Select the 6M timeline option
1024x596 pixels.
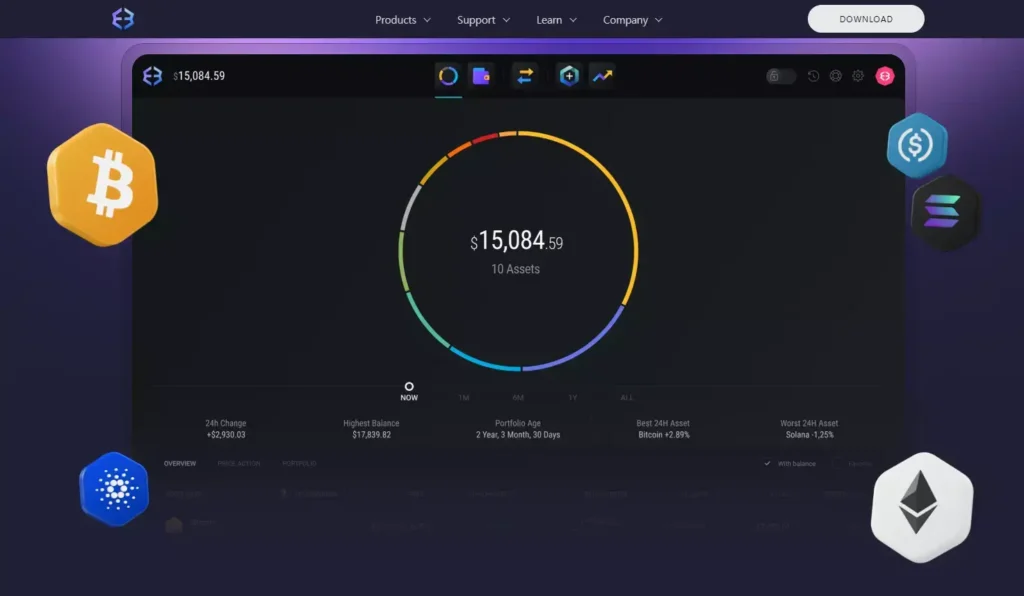[518, 397]
